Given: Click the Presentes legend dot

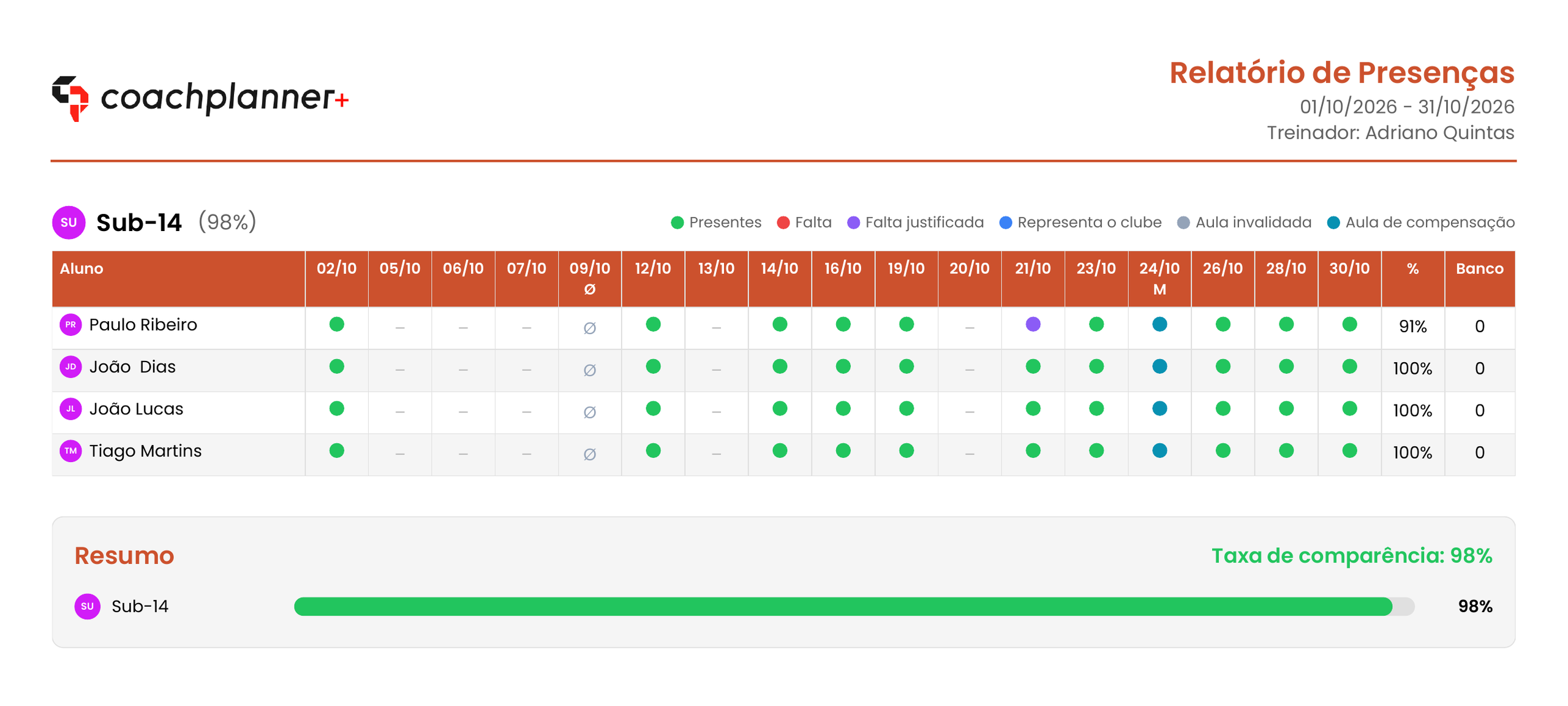Looking at the screenshot, I should [x=677, y=222].
